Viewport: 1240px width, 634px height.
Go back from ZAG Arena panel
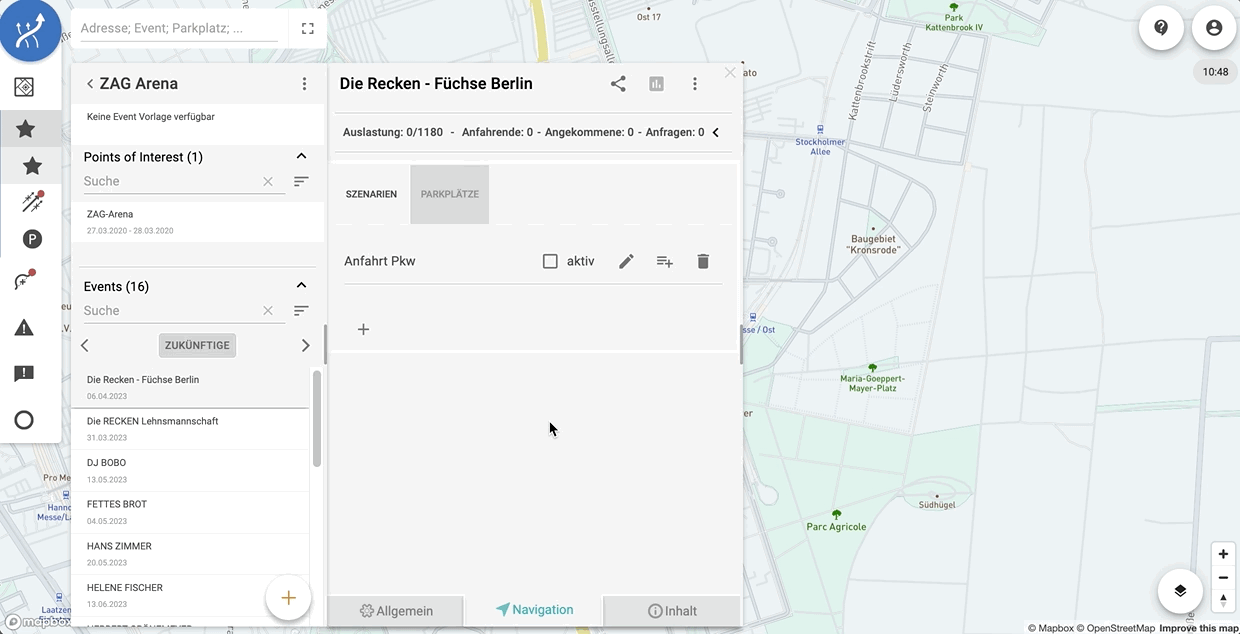pyautogui.click(x=90, y=84)
